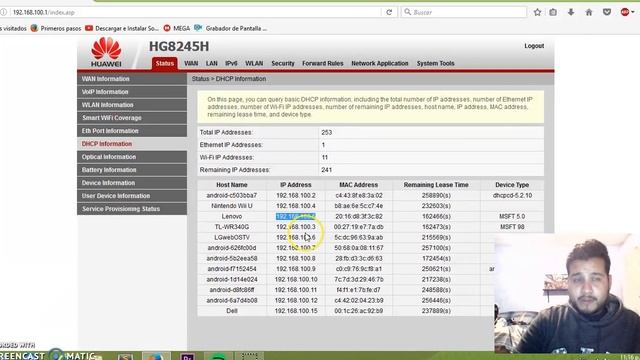Click MAC address 20:16:d8:3f:3c:82
This screenshot has width=640, height=360.
point(358,216)
